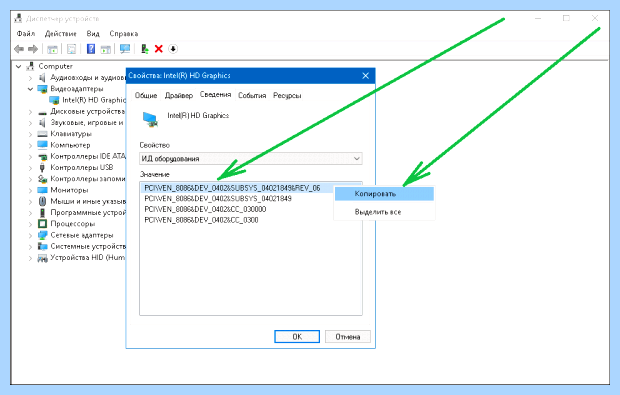Click the Процессоры processor icon in tree
This screenshot has height=395, width=620.
point(42,224)
